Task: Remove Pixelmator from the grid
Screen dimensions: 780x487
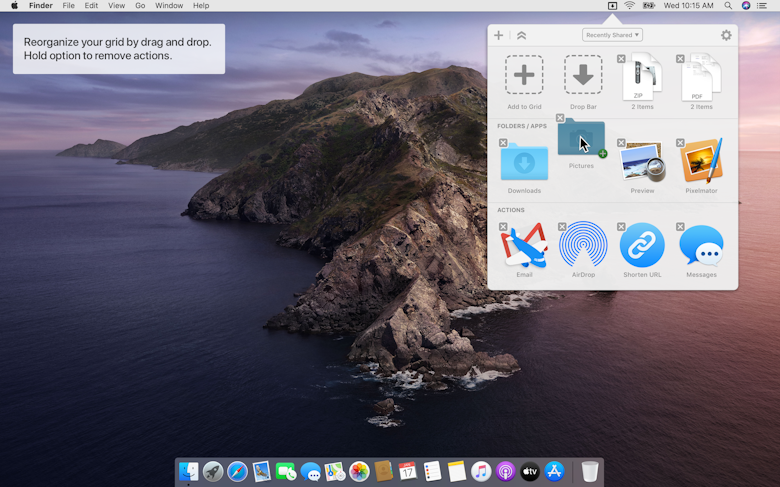Action: click(x=680, y=143)
